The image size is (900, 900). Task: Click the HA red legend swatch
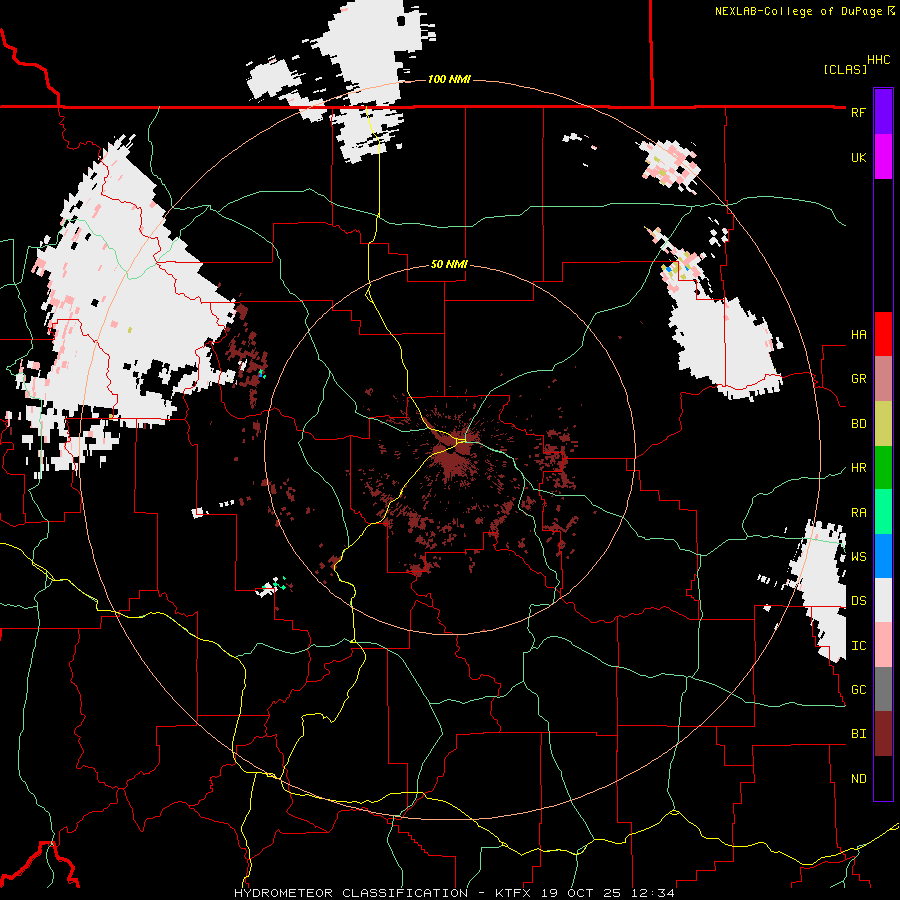[x=883, y=334]
